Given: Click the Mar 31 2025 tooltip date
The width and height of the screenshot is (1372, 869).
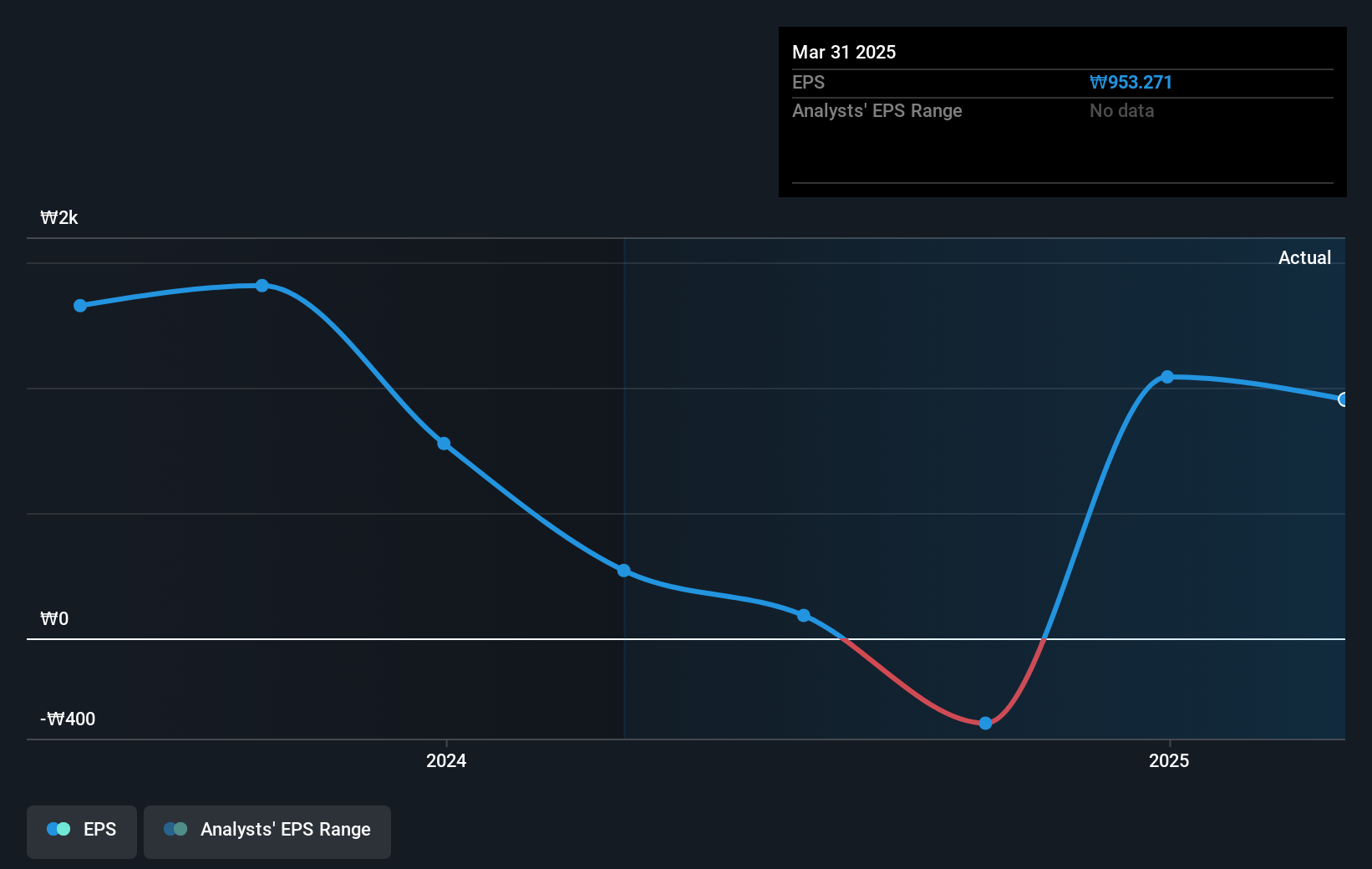Looking at the screenshot, I should [844, 53].
